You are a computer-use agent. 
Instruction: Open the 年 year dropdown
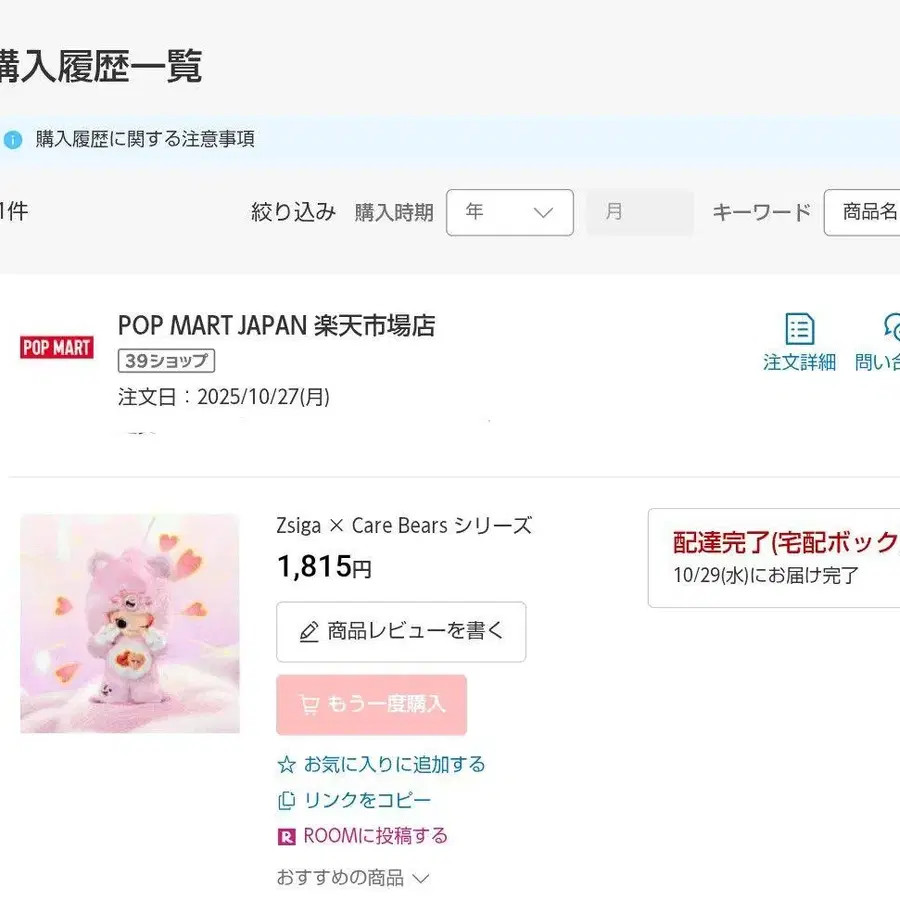pyautogui.click(x=509, y=212)
